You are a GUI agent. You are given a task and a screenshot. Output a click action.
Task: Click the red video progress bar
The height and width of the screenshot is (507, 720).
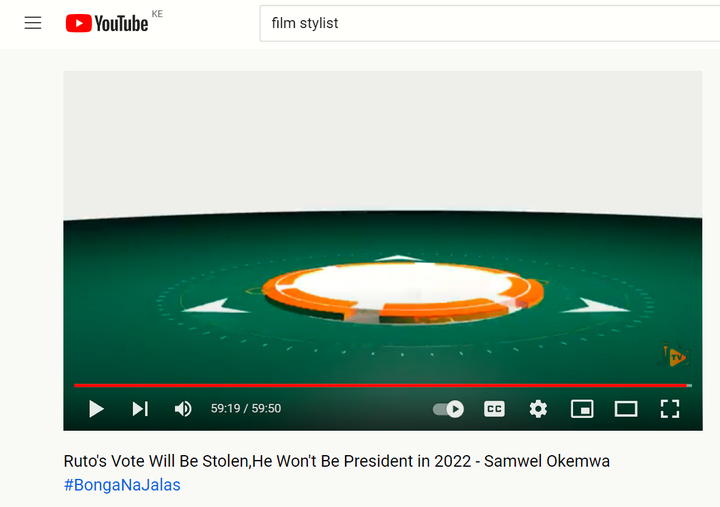click(x=380, y=385)
